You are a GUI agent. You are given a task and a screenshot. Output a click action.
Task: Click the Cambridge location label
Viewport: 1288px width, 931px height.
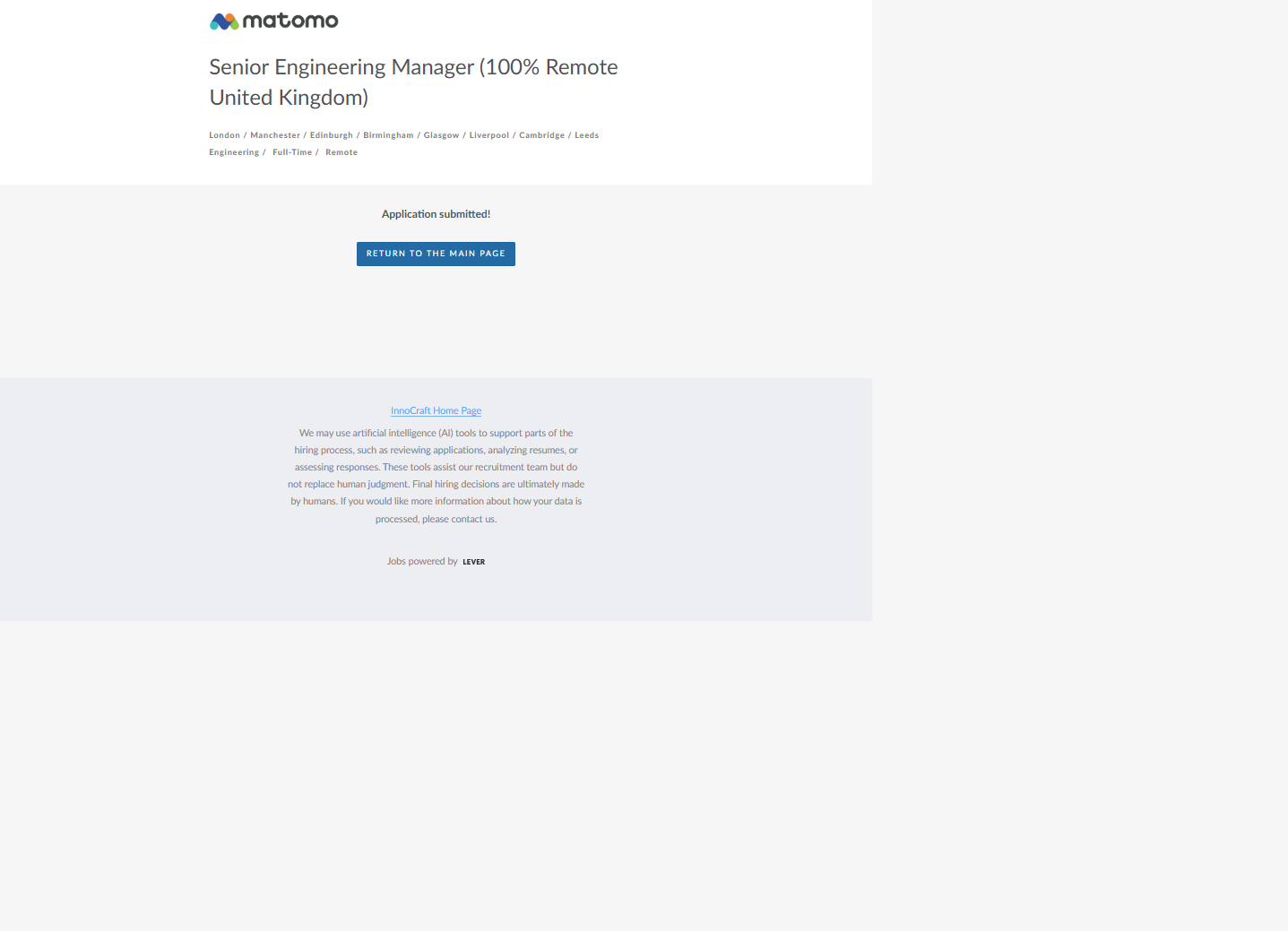pos(541,135)
